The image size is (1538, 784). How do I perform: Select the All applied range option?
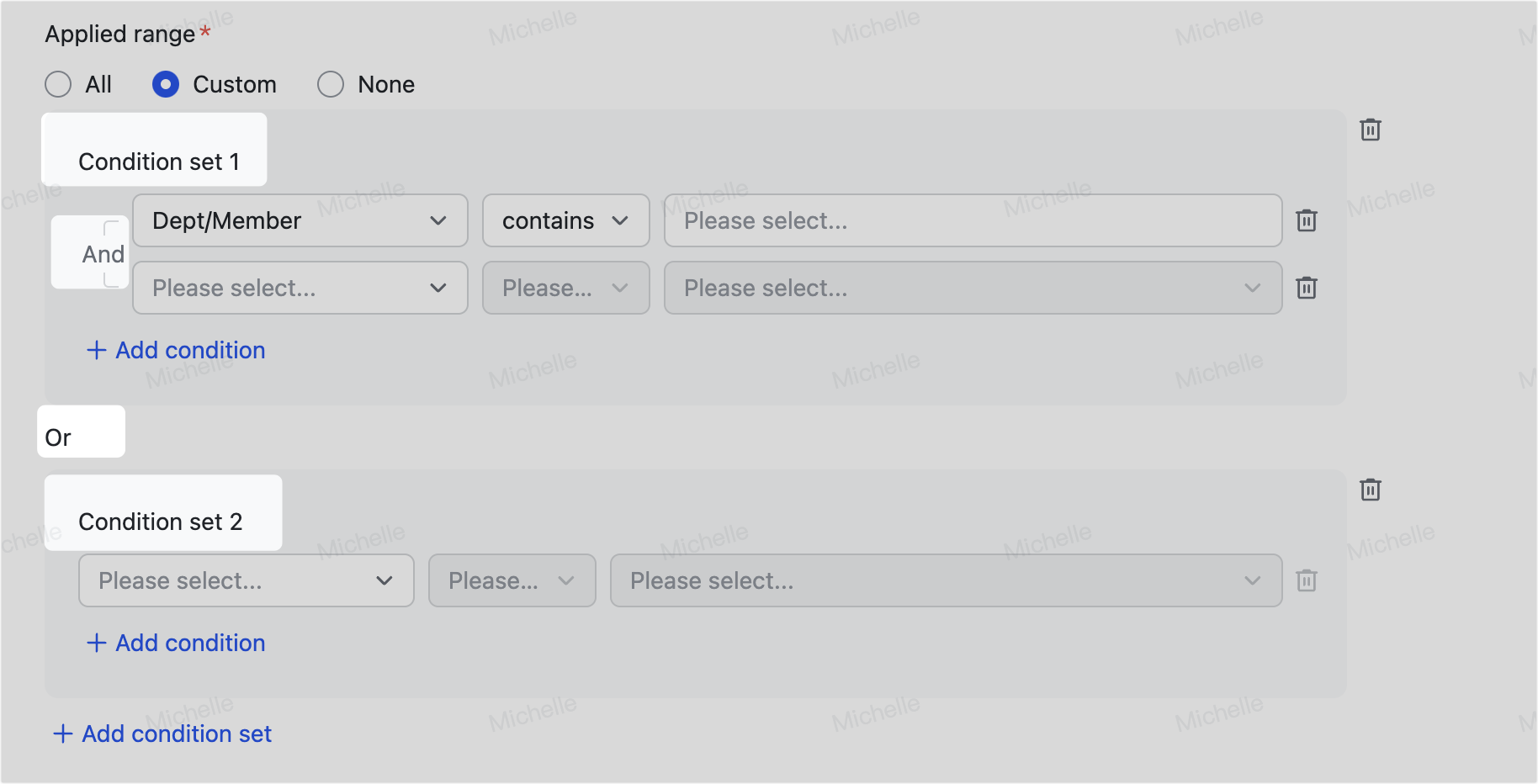pyautogui.click(x=58, y=84)
